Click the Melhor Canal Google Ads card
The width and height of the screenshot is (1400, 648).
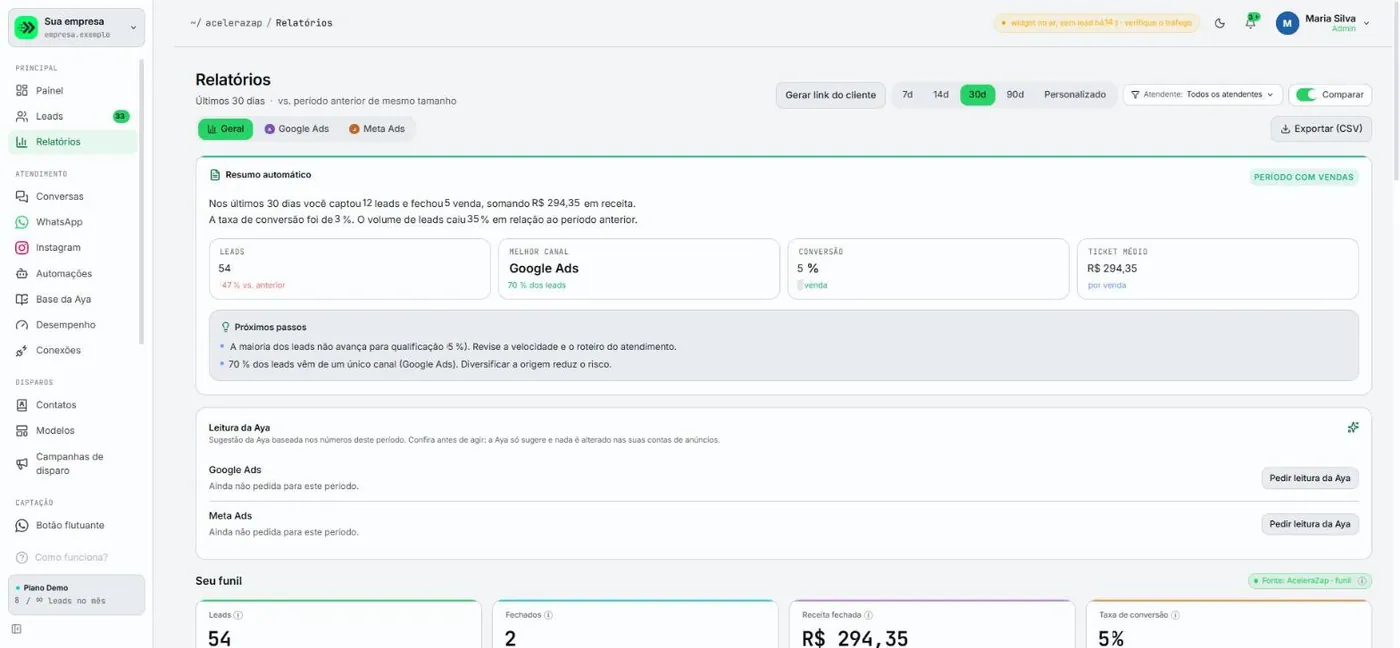(639, 268)
